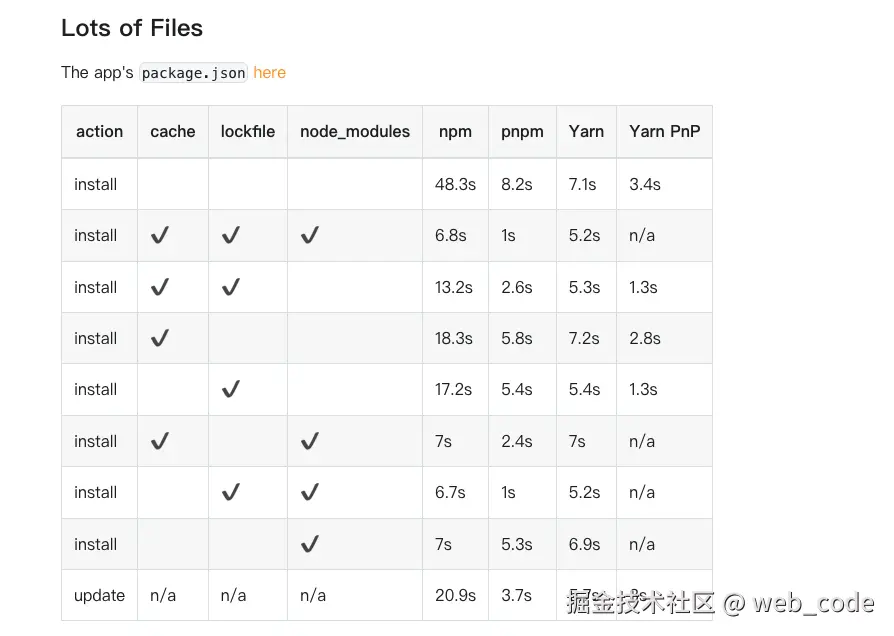Click the npm column header
This screenshot has width=894, height=636.
[x=455, y=131]
